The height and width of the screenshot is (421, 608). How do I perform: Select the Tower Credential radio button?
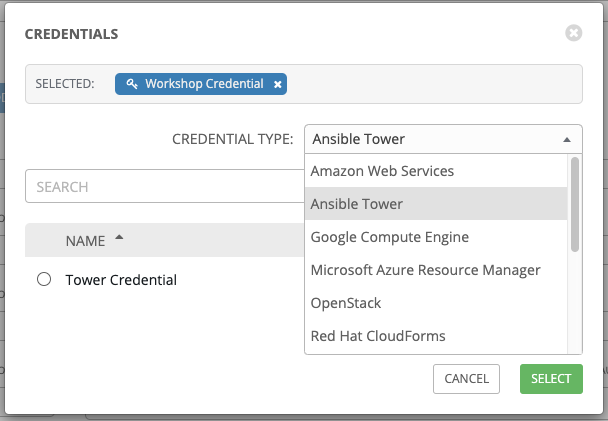point(44,279)
